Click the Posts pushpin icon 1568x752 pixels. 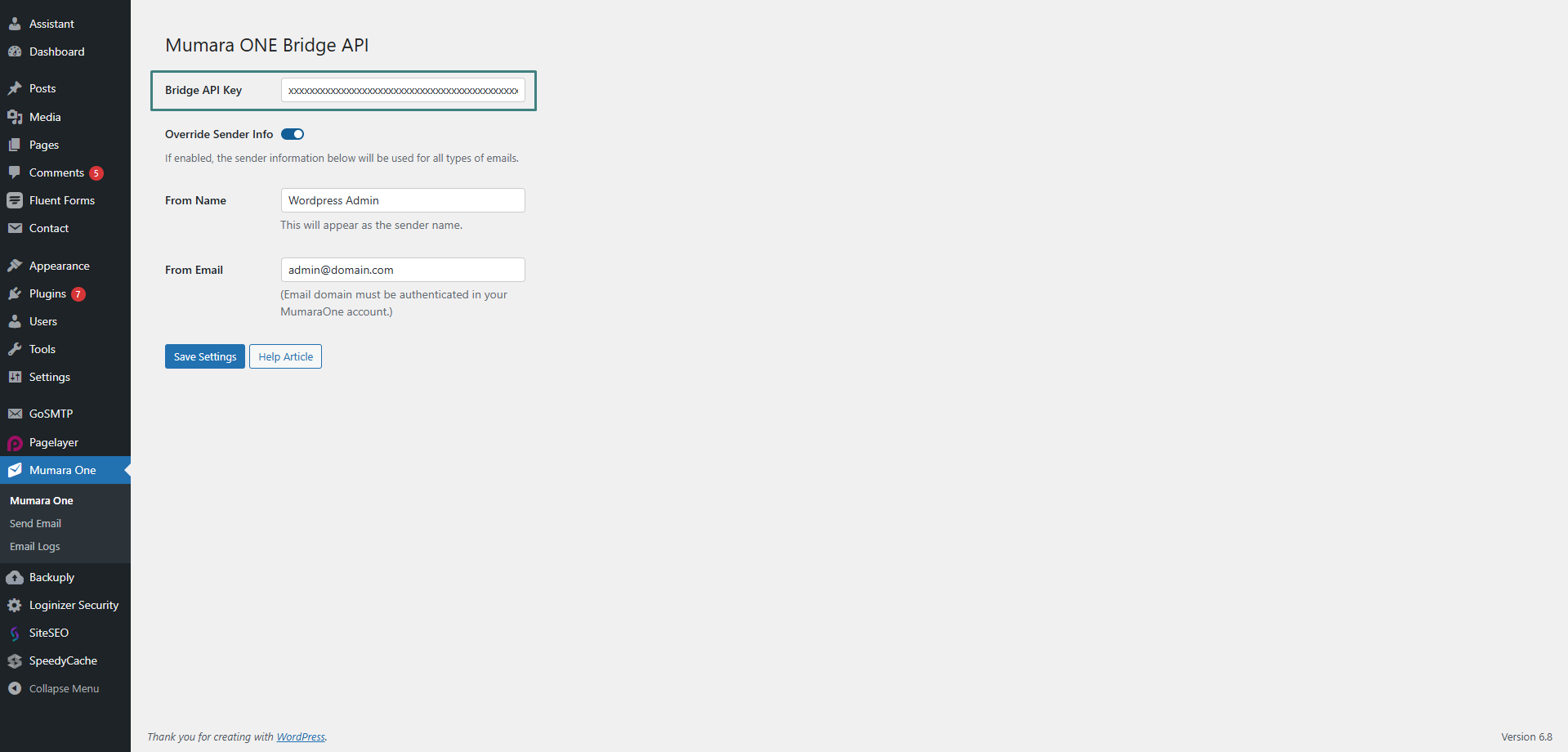pos(15,88)
